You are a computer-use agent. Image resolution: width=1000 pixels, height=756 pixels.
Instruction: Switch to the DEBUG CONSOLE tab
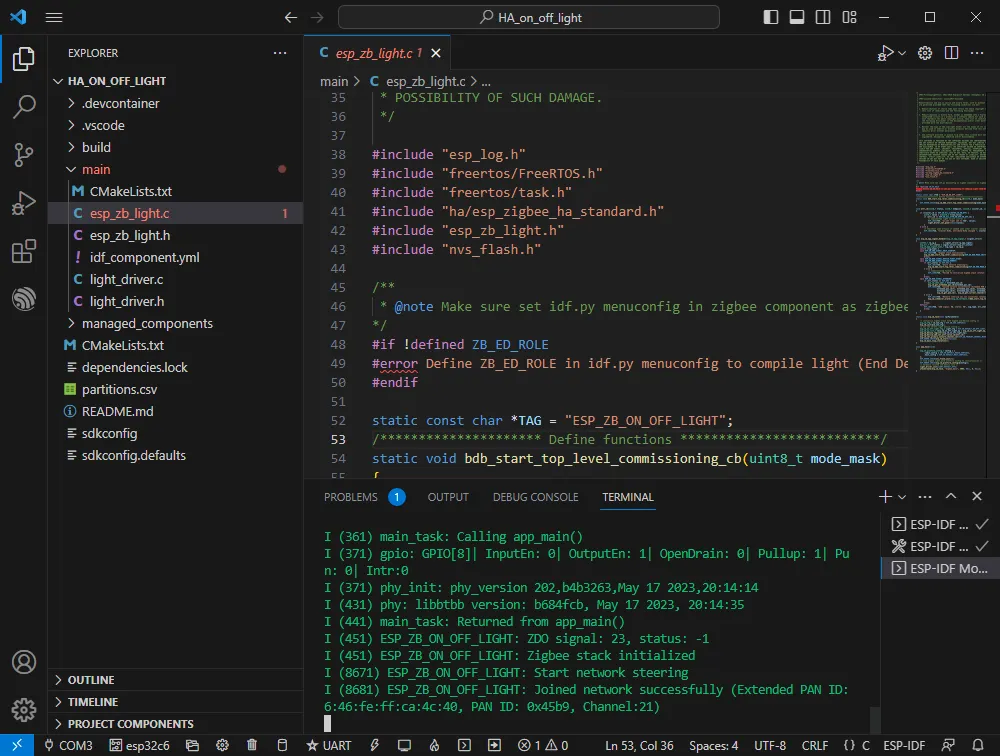click(535, 497)
